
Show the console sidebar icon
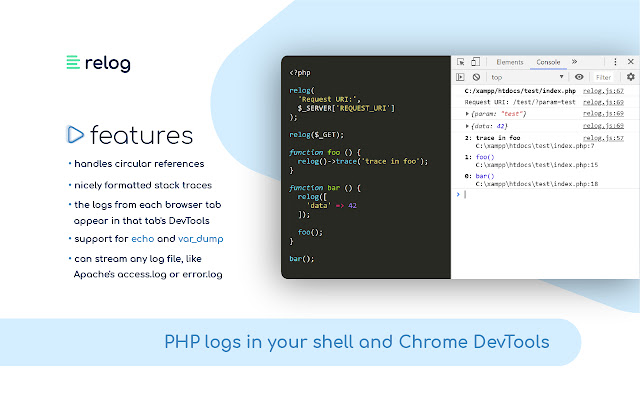[460, 77]
